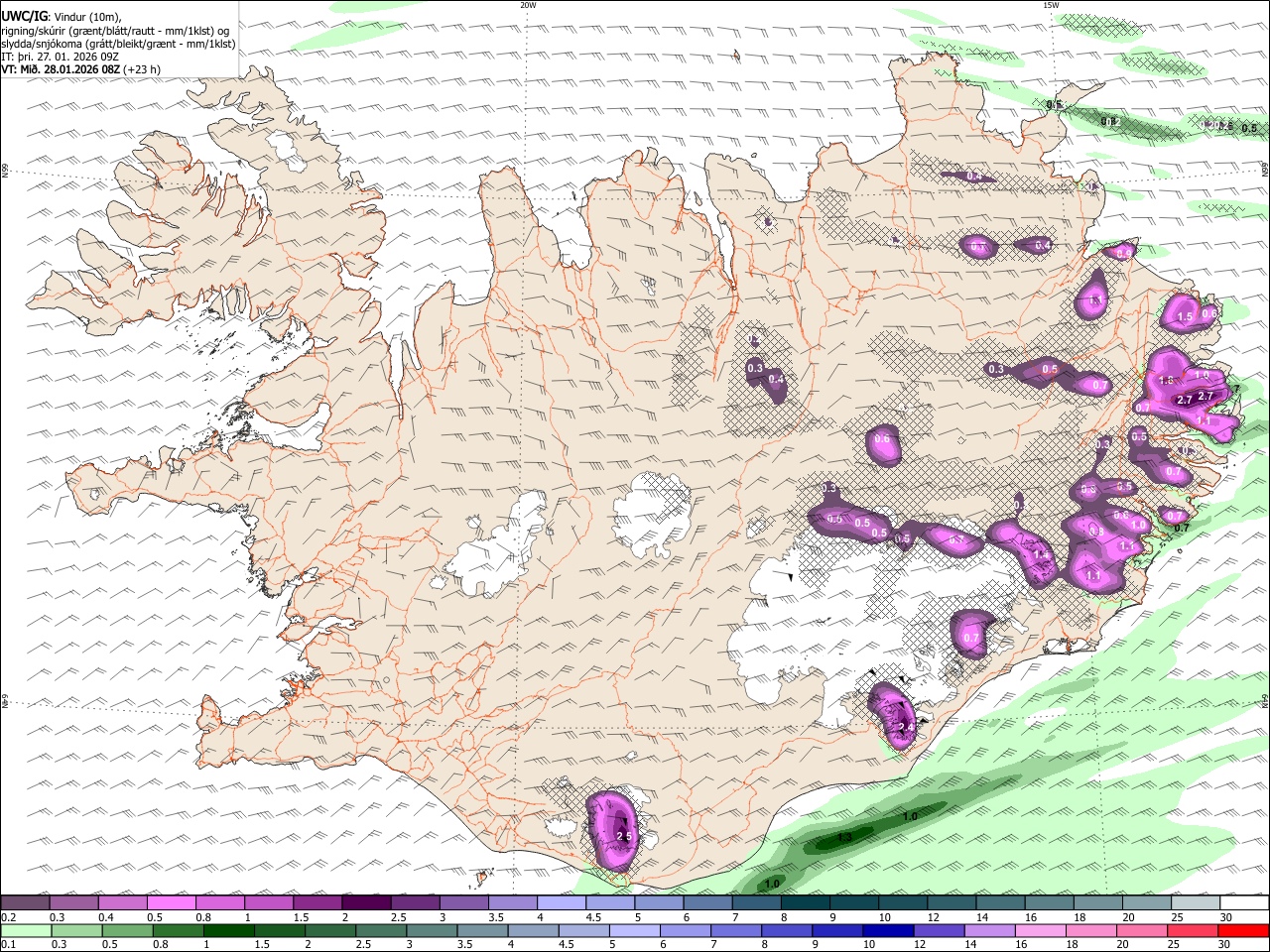Click the Vatnajökull ice cap white area
The image size is (1270, 952).
click(873, 615)
